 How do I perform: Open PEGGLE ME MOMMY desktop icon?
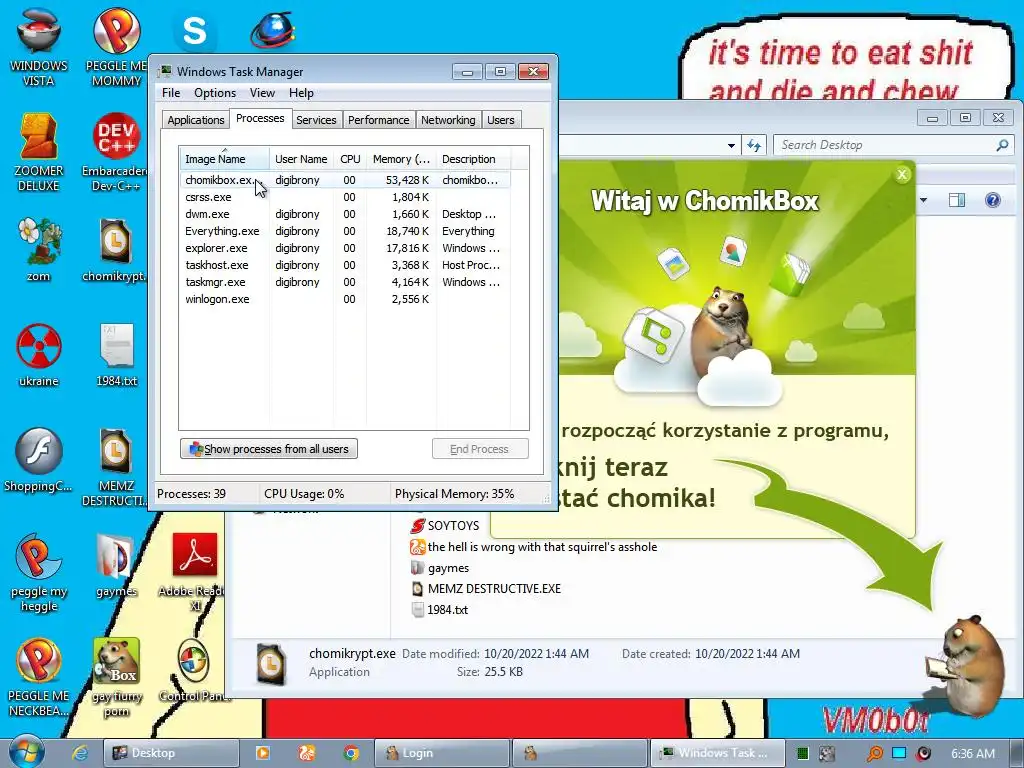coord(116,46)
